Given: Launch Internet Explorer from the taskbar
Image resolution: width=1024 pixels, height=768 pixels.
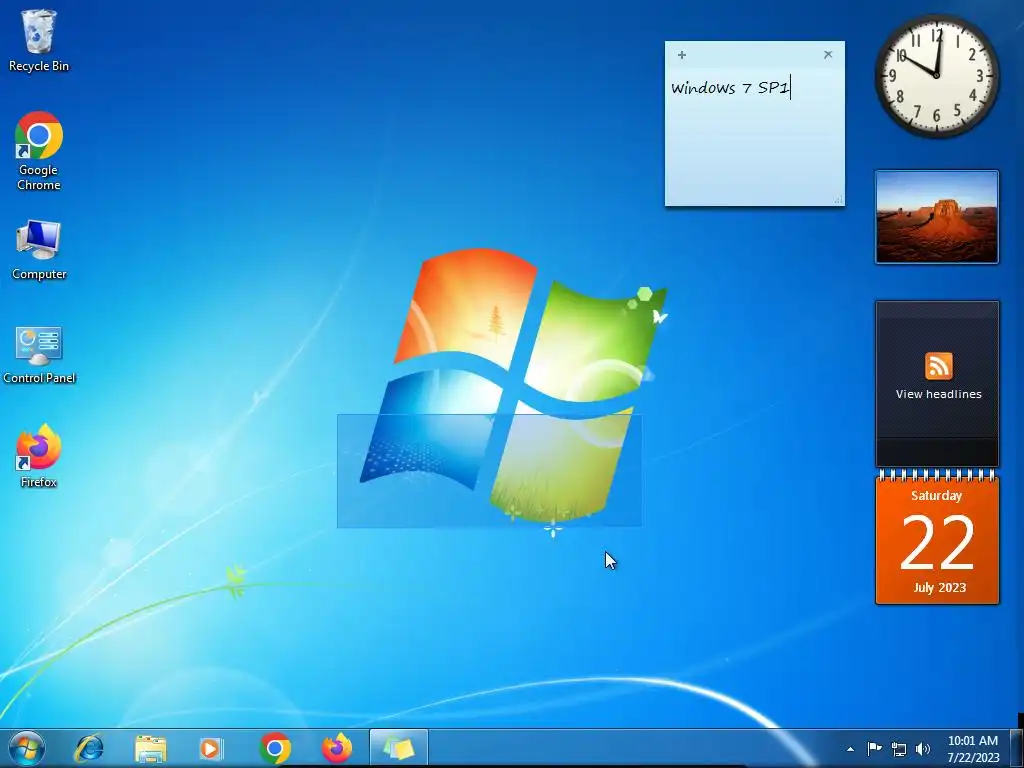Looking at the screenshot, I should coord(89,748).
